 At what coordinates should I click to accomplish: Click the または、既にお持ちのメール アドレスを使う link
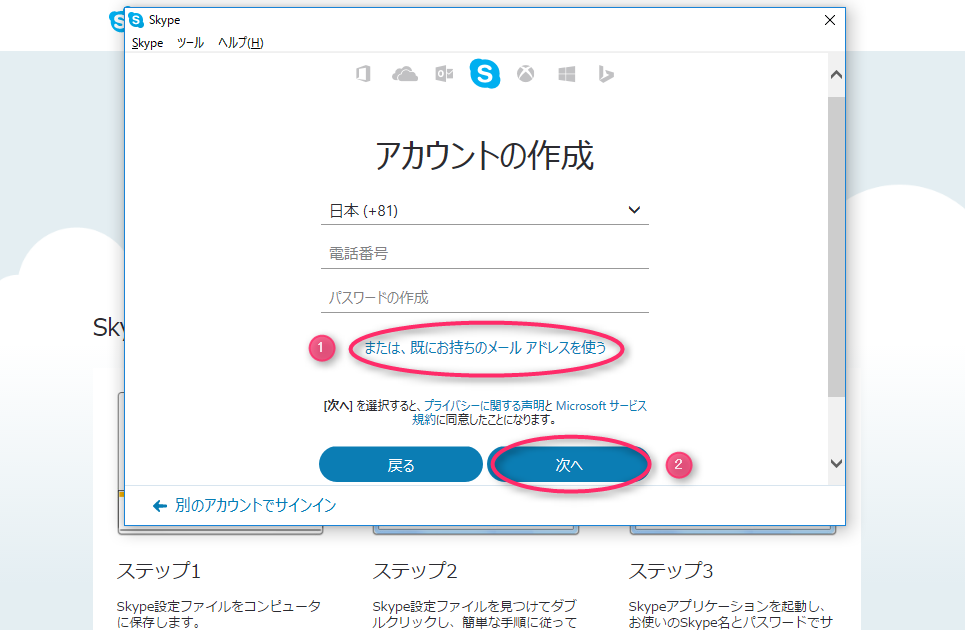[x=485, y=348]
